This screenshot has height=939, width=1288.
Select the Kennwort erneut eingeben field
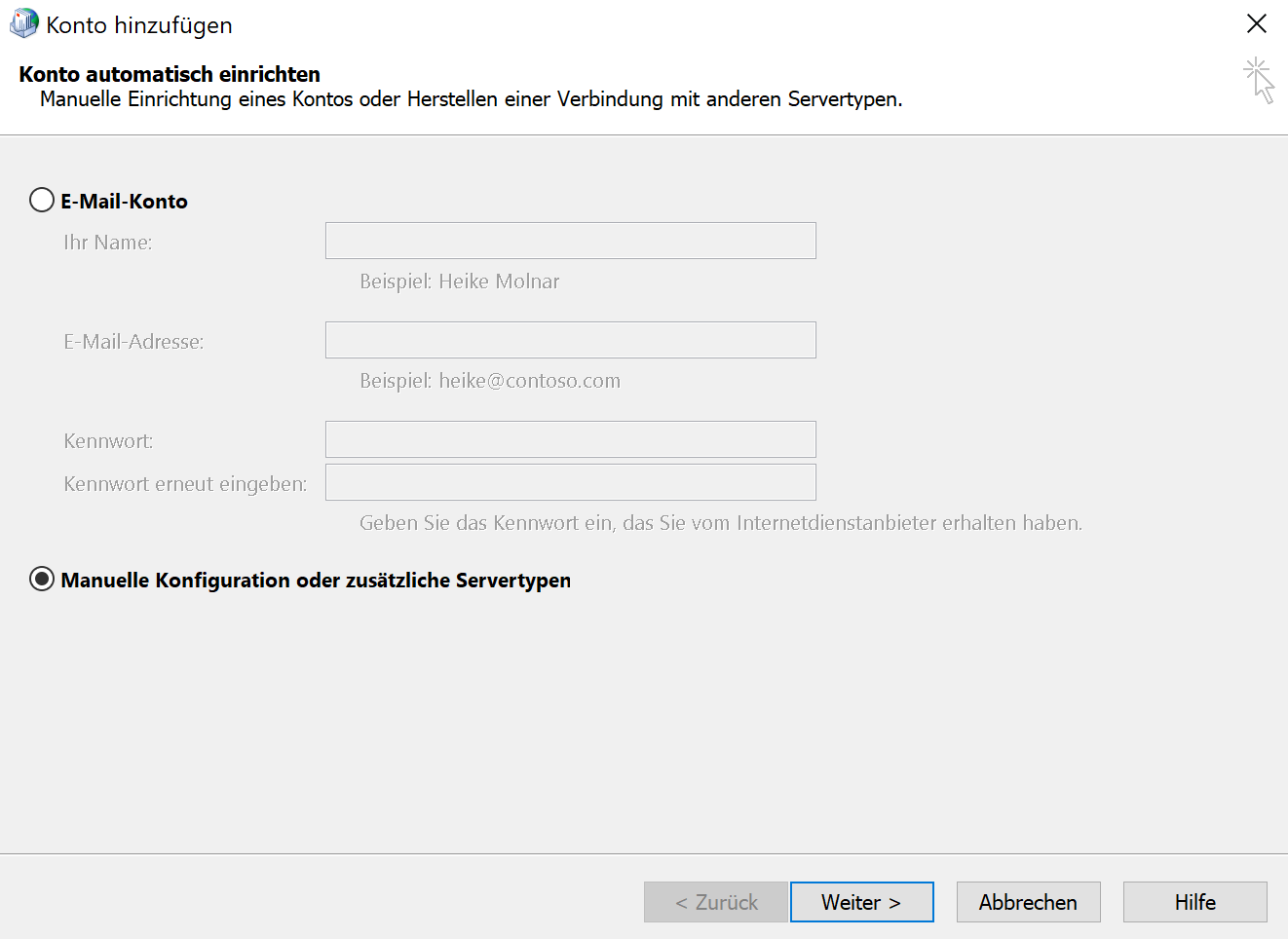[570, 482]
